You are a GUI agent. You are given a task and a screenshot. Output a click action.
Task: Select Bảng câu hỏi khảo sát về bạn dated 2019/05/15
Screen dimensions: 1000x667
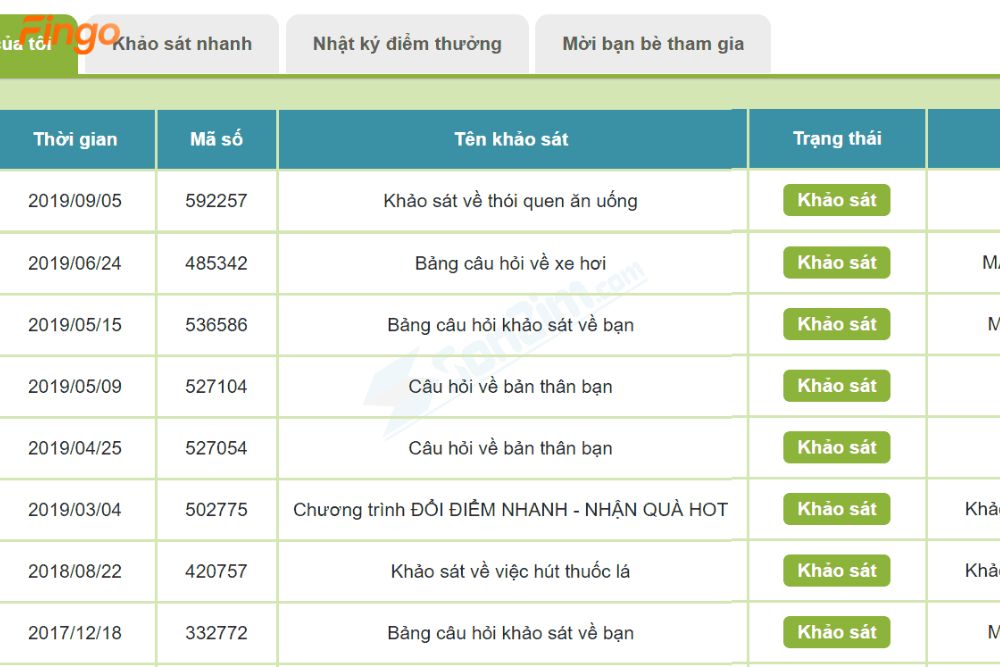(x=510, y=325)
